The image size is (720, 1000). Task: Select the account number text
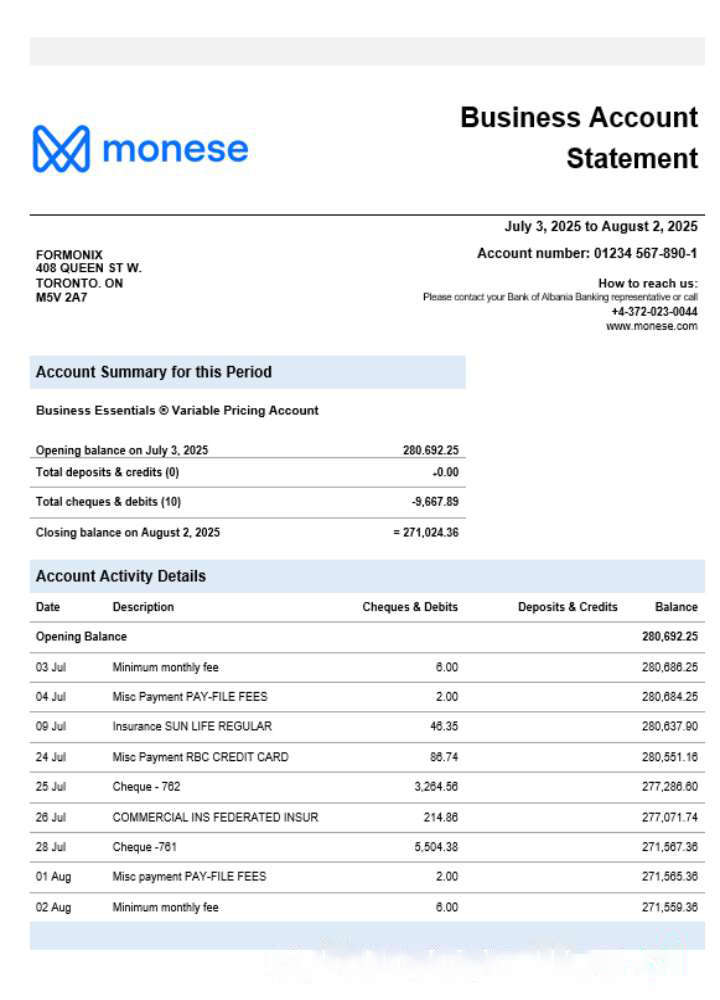(587, 254)
